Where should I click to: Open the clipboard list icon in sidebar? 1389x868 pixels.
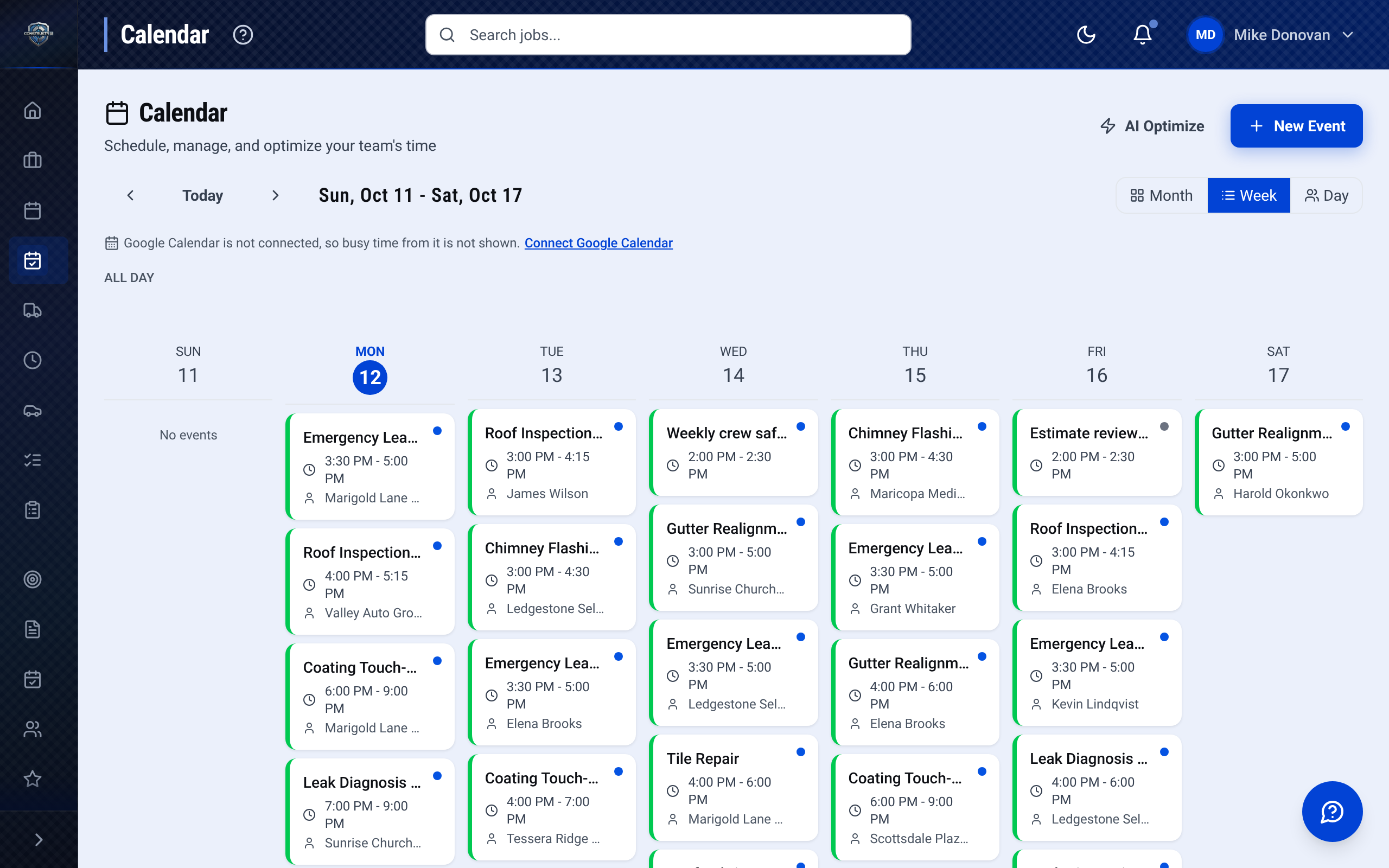pyautogui.click(x=33, y=510)
